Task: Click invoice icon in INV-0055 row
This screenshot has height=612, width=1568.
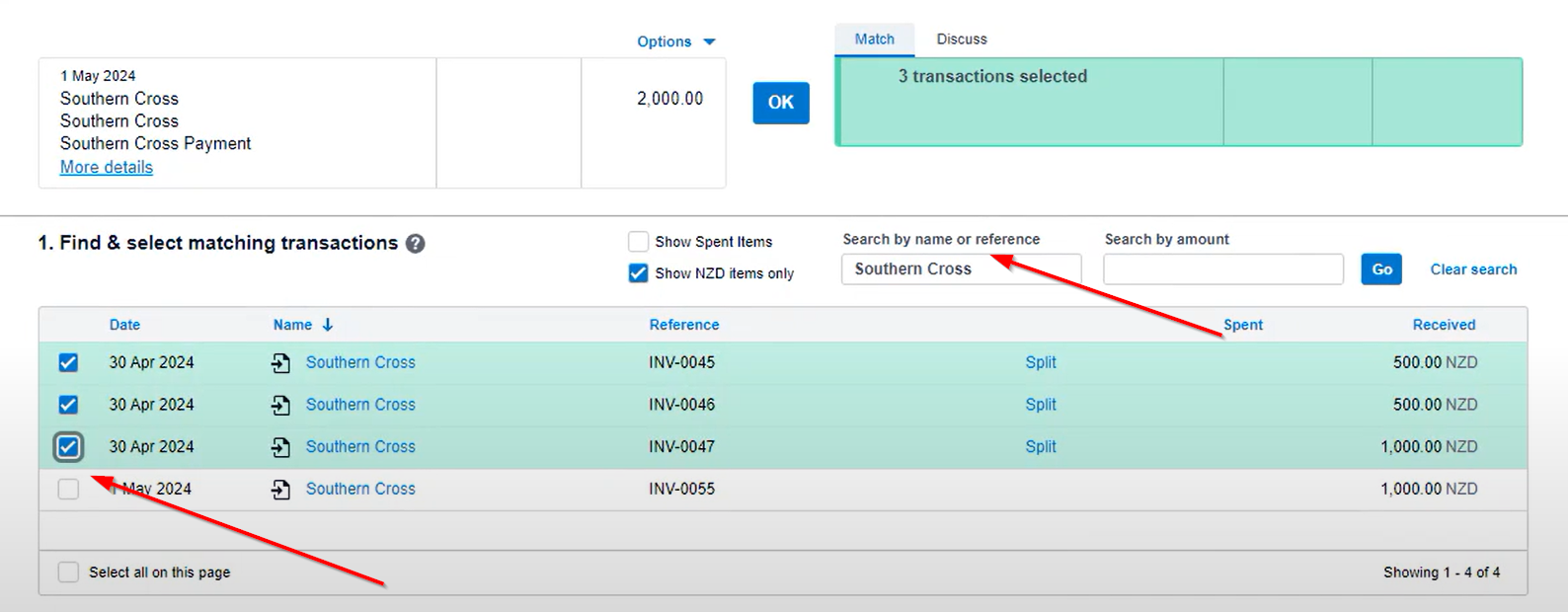Action: click(x=281, y=489)
